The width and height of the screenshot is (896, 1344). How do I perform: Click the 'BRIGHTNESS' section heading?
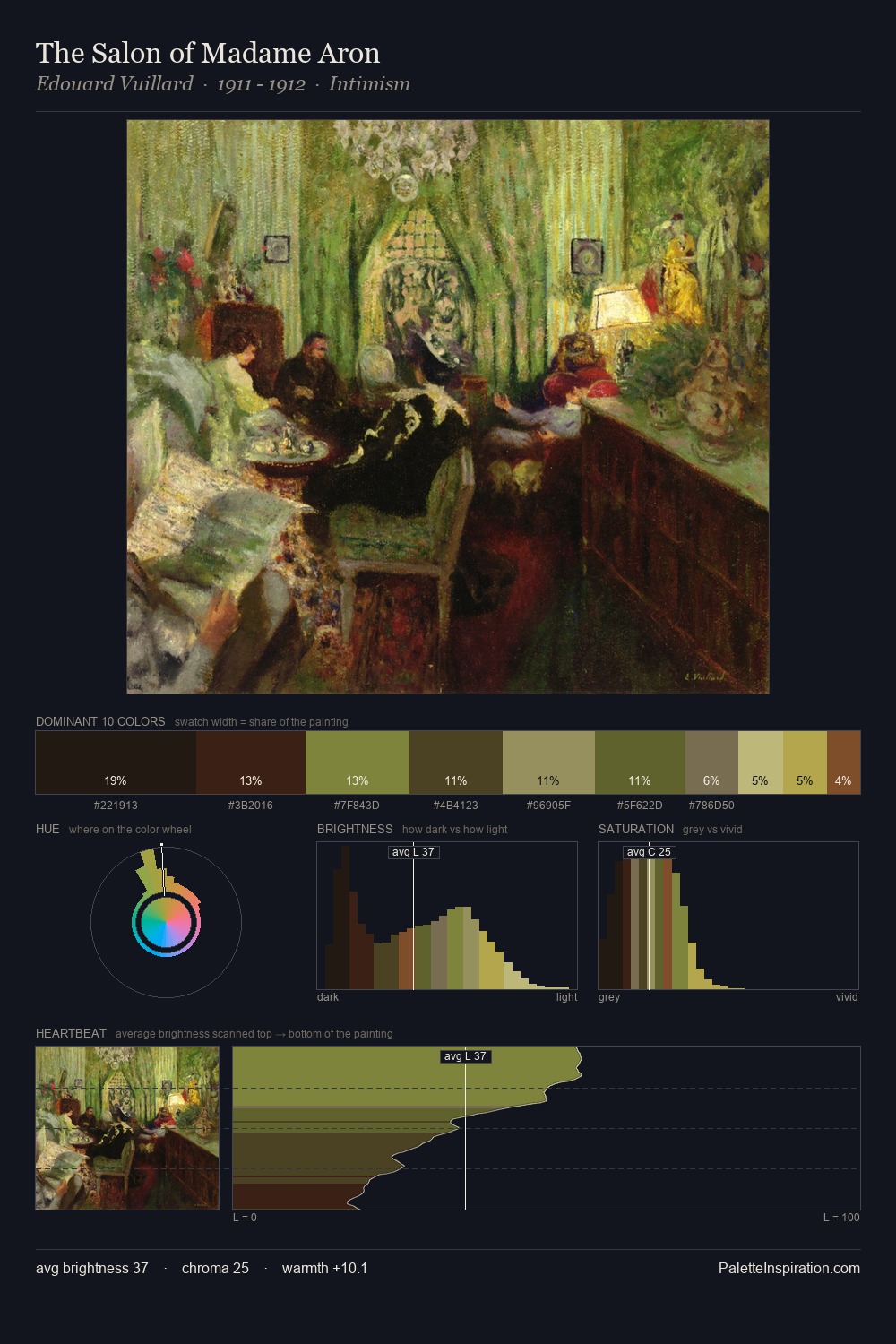click(x=355, y=829)
